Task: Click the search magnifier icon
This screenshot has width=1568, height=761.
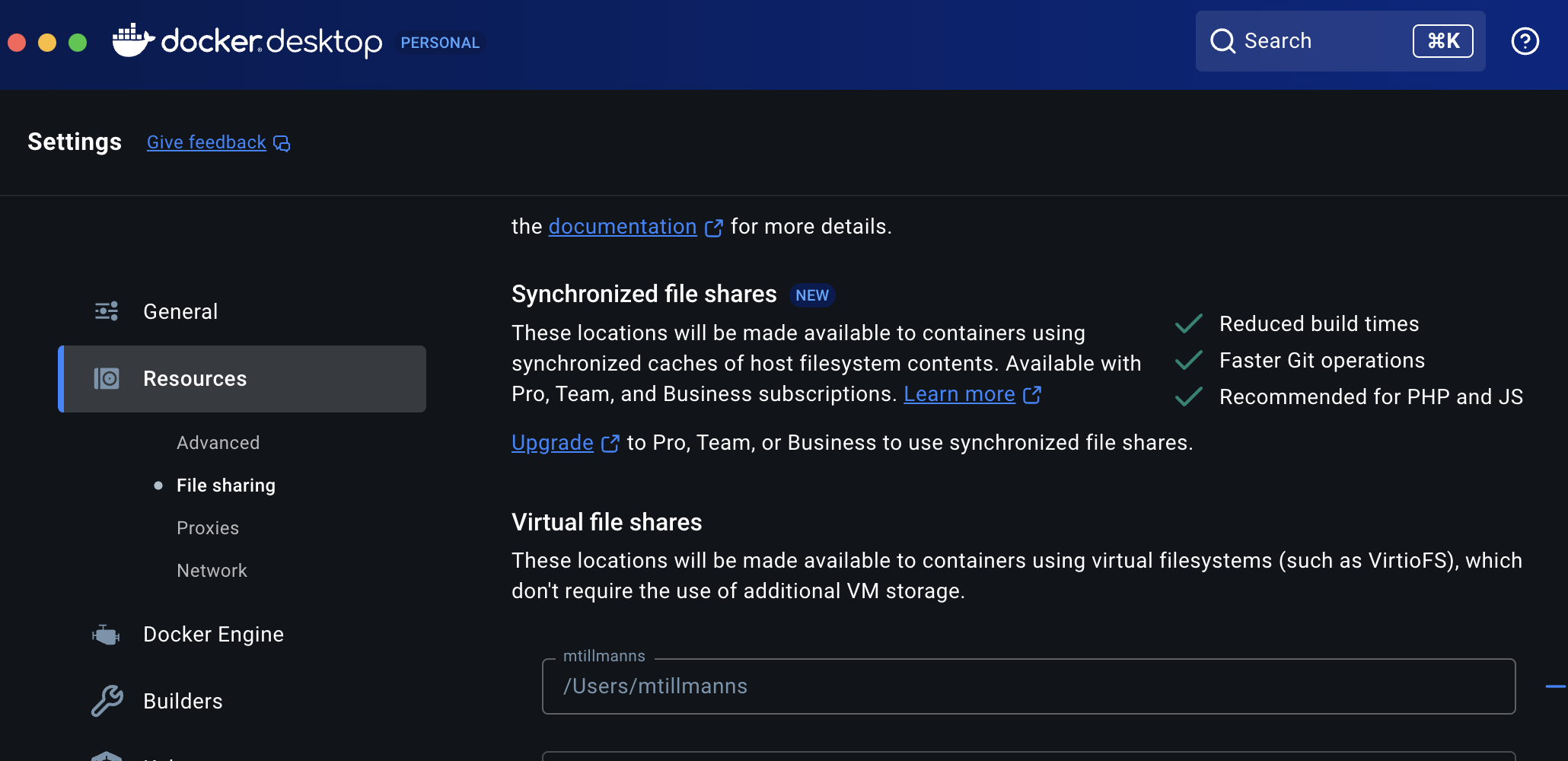Action: tap(1222, 41)
